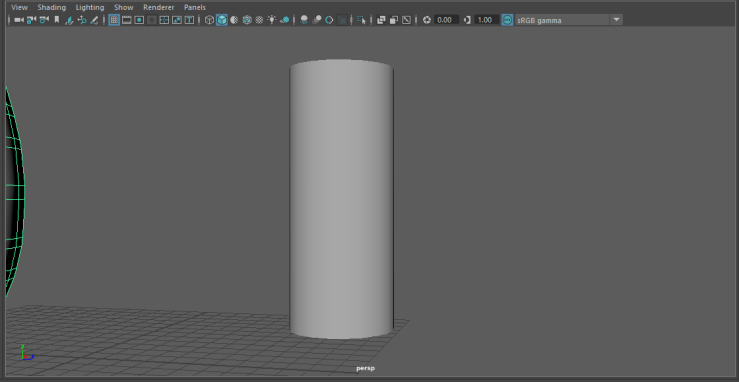Click the XYZ axis indicator
Image resolution: width=739 pixels, height=382 pixels.
click(26, 352)
